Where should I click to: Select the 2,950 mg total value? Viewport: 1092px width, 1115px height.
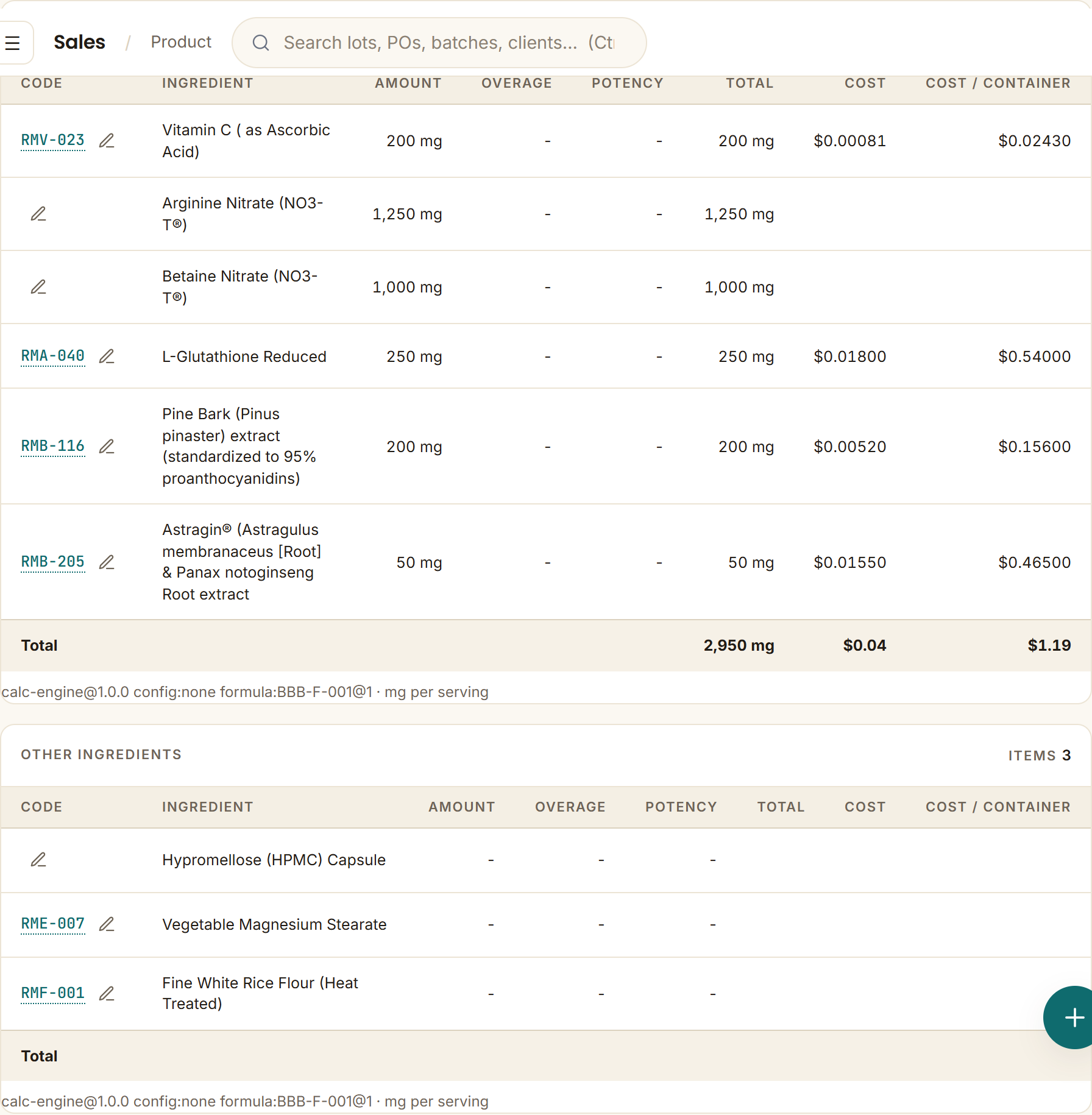pos(739,645)
